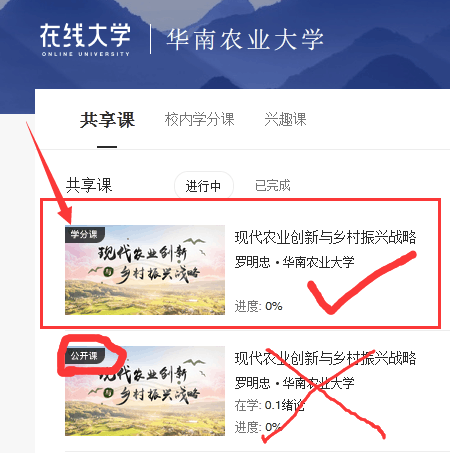450x453 pixels.
Task: Select the 进行中 filter pill
Action: click(x=204, y=186)
